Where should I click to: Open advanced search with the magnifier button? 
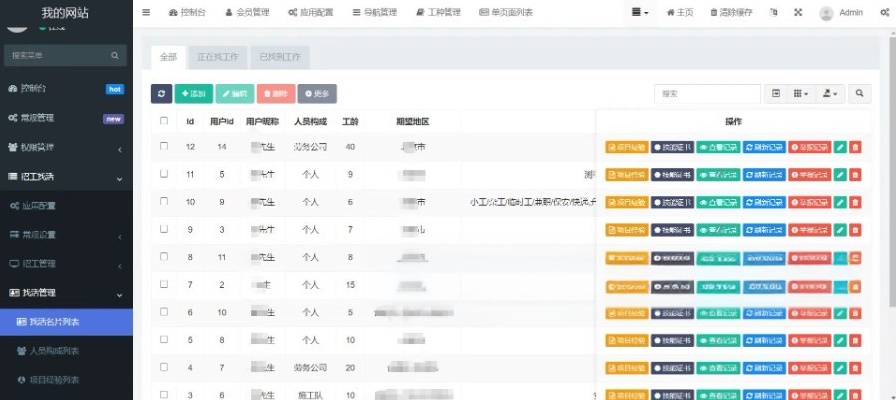click(860, 94)
